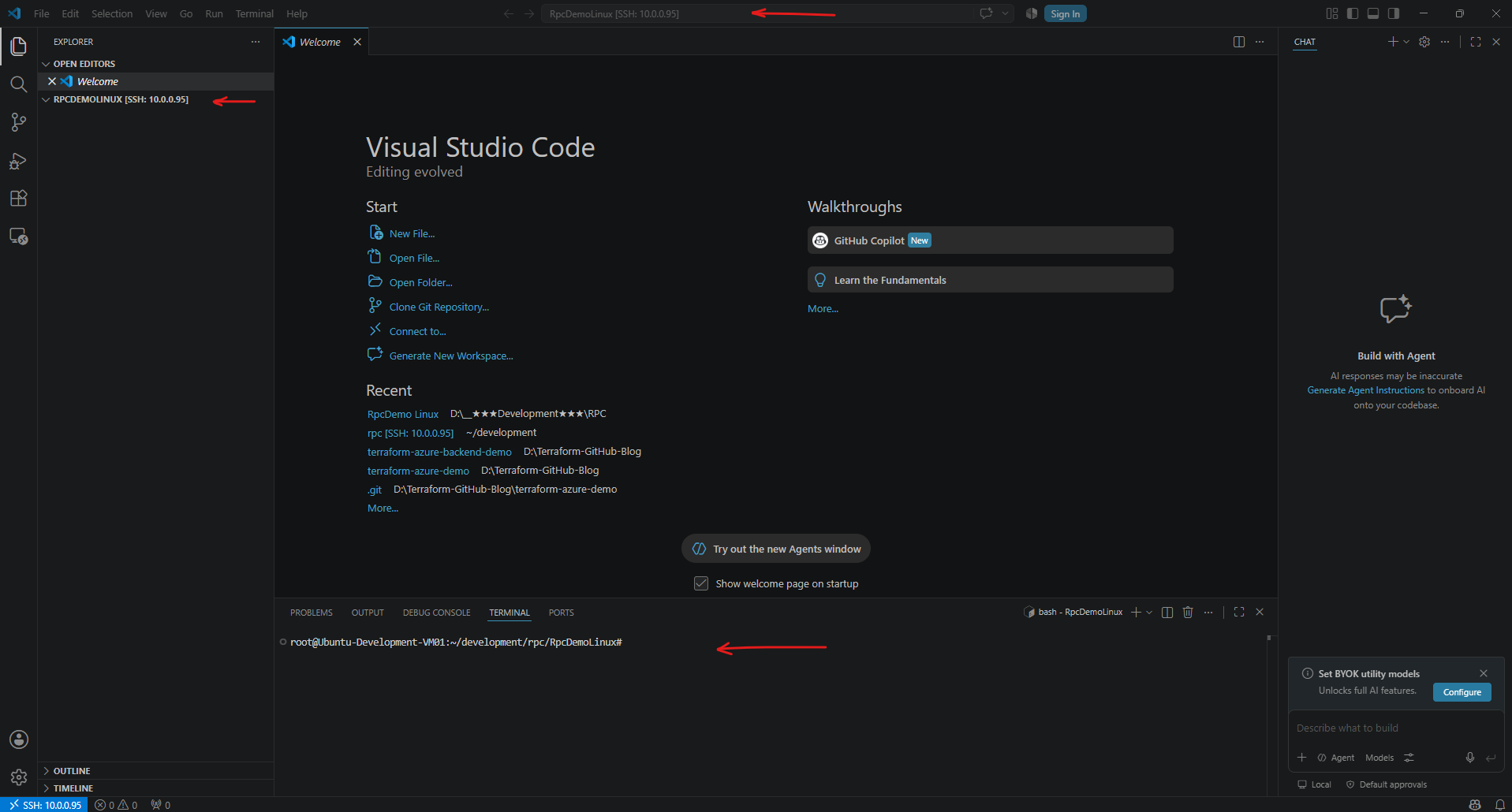The height and width of the screenshot is (812, 1512).
Task: Go Back arrow in title bar
Action: tap(509, 13)
